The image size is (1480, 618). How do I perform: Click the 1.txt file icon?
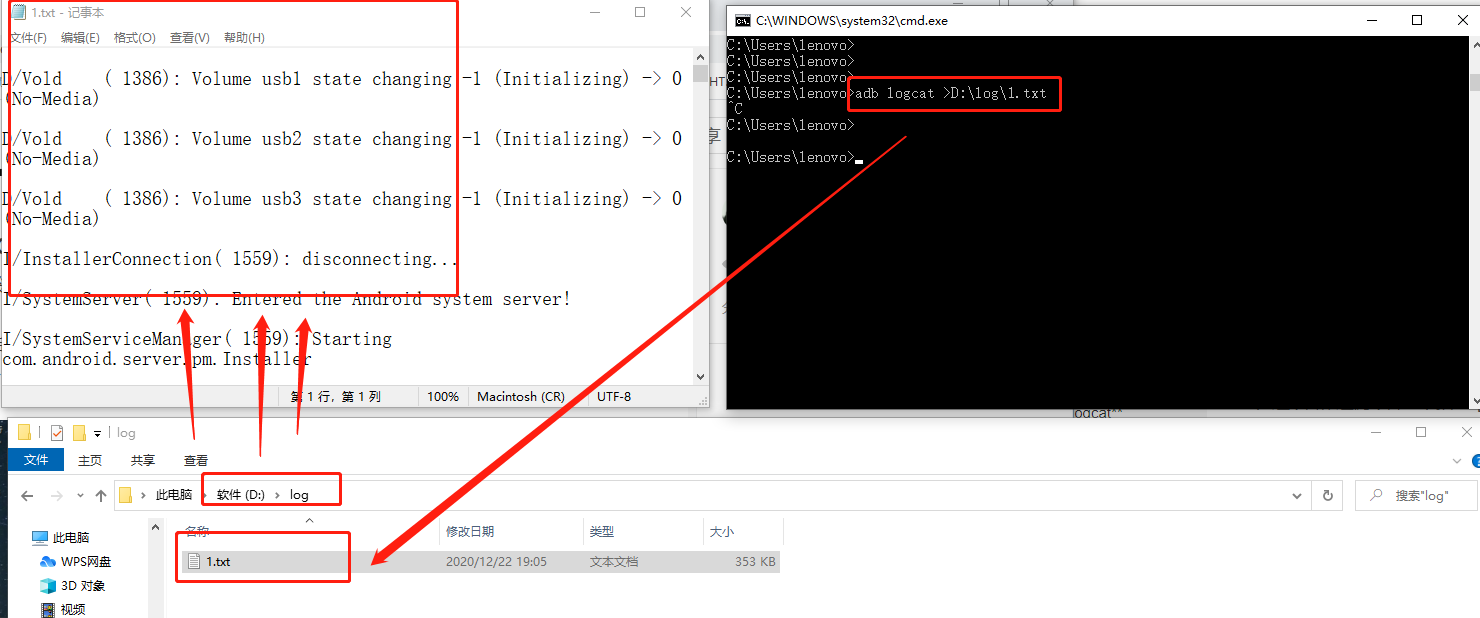[194, 562]
